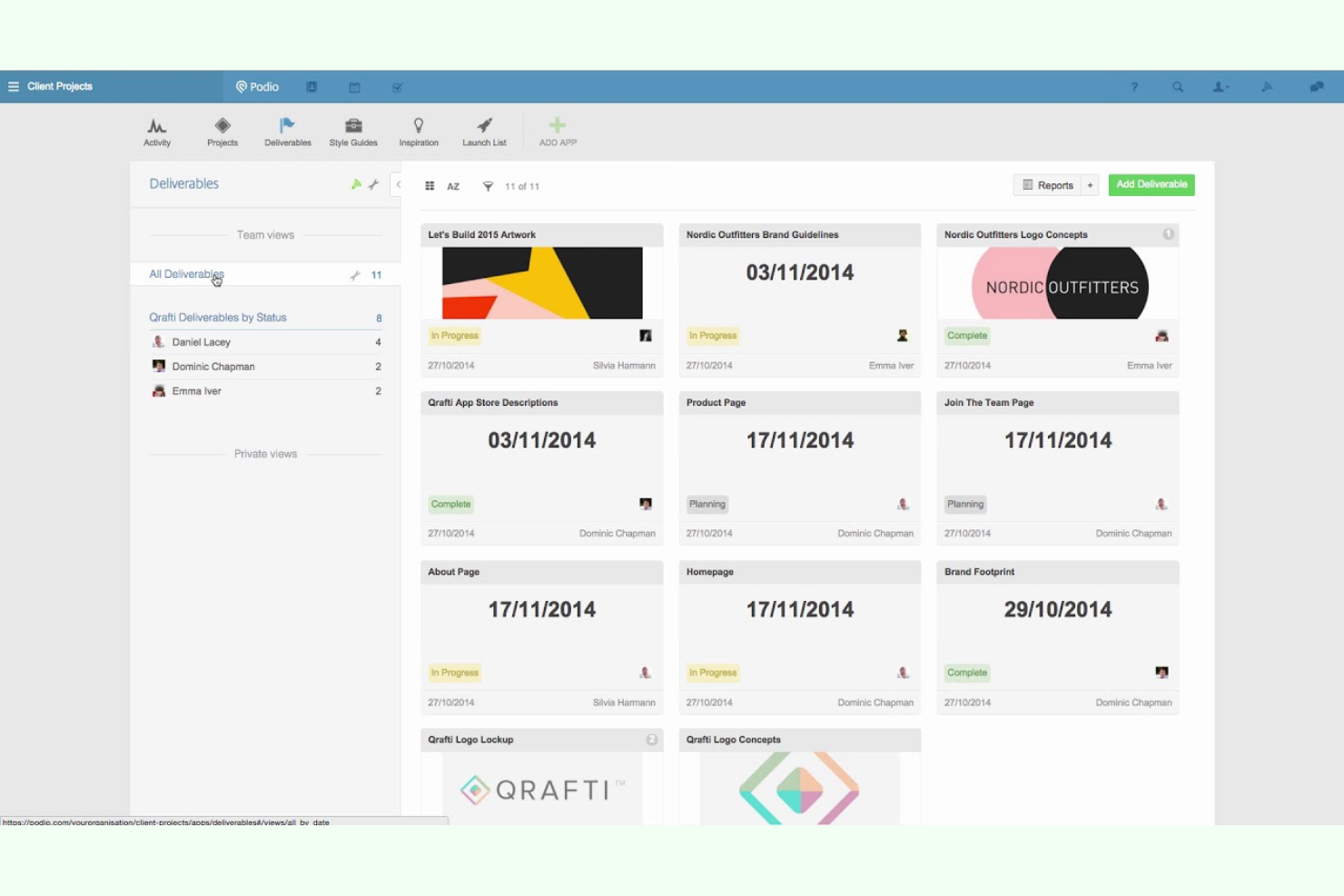Open Qrafti Deliverables by Status view

tap(218, 317)
